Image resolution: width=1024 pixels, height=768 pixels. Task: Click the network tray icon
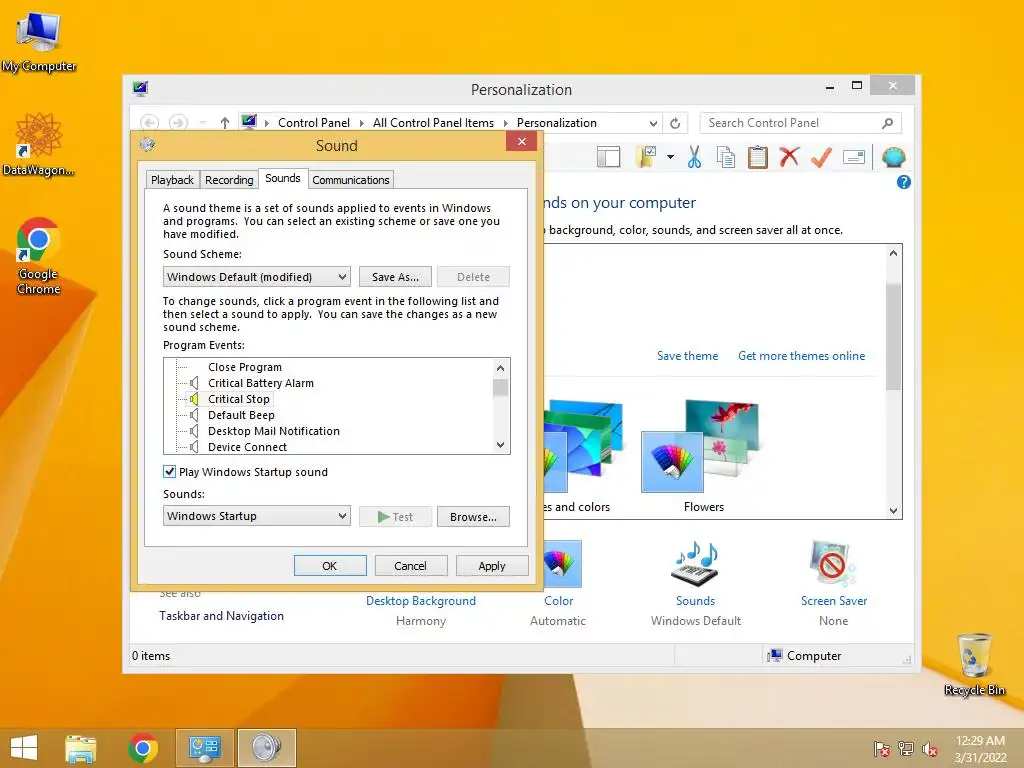click(906, 749)
